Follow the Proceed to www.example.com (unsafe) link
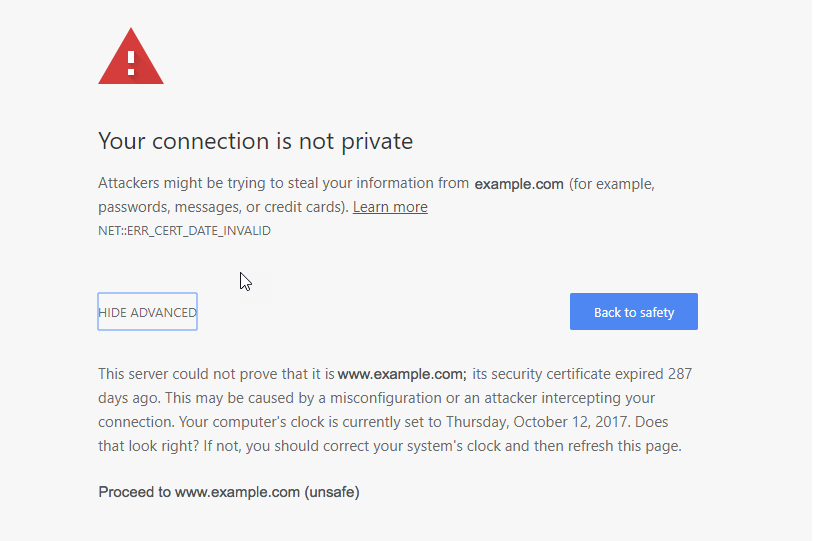The image size is (815, 541). 228,492
